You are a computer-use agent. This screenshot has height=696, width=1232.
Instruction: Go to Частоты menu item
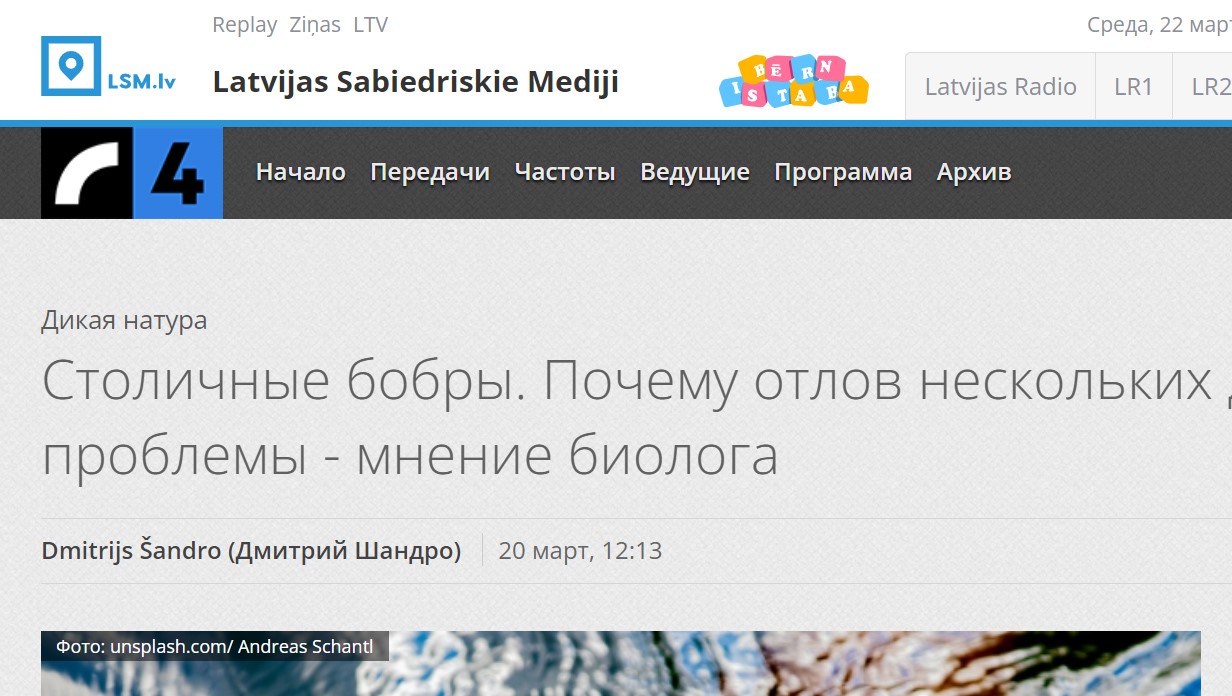click(x=565, y=172)
